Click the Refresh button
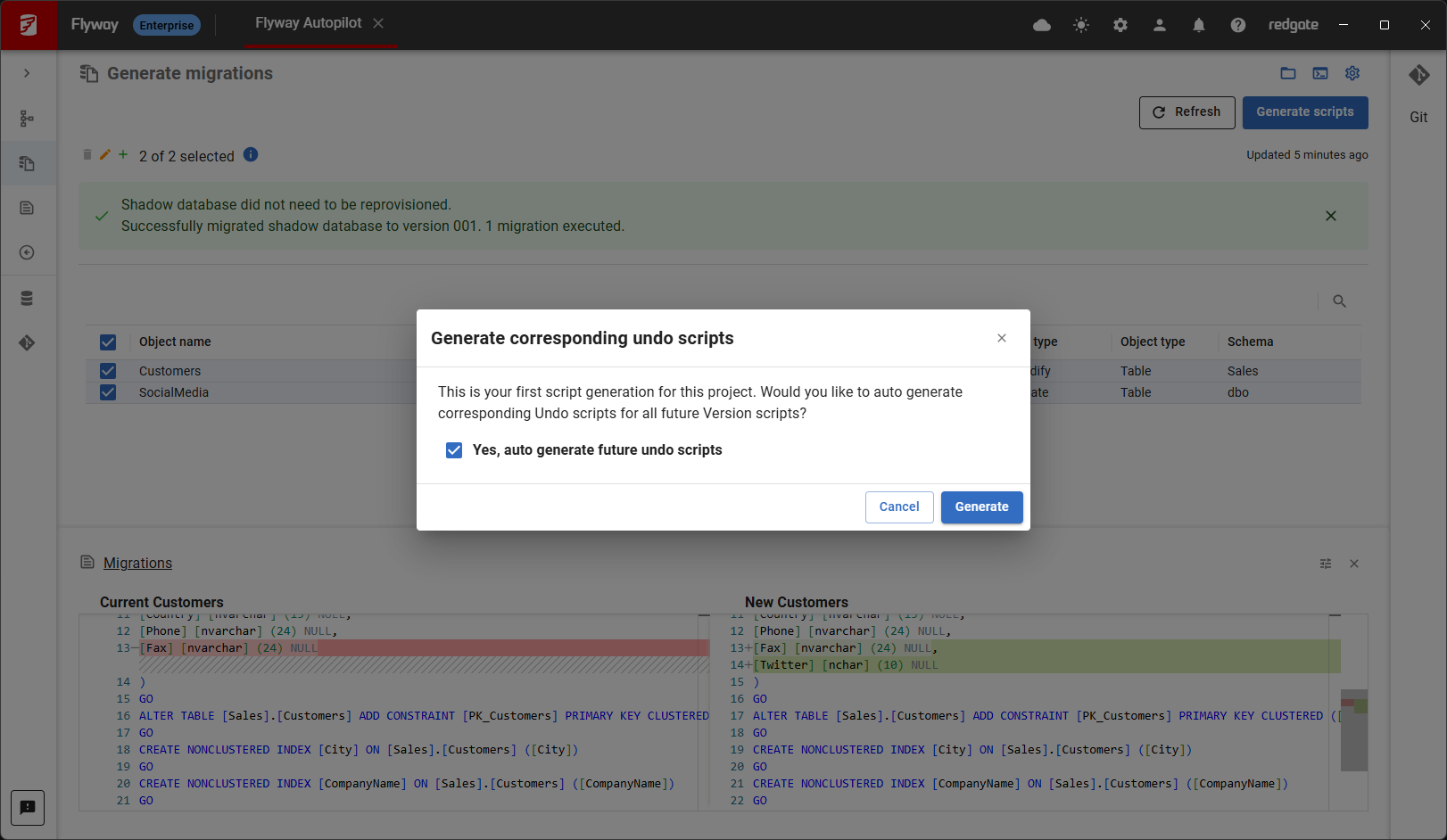Screen dimensions: 1447x840 pyautogui.click(x=1187, y=112)
